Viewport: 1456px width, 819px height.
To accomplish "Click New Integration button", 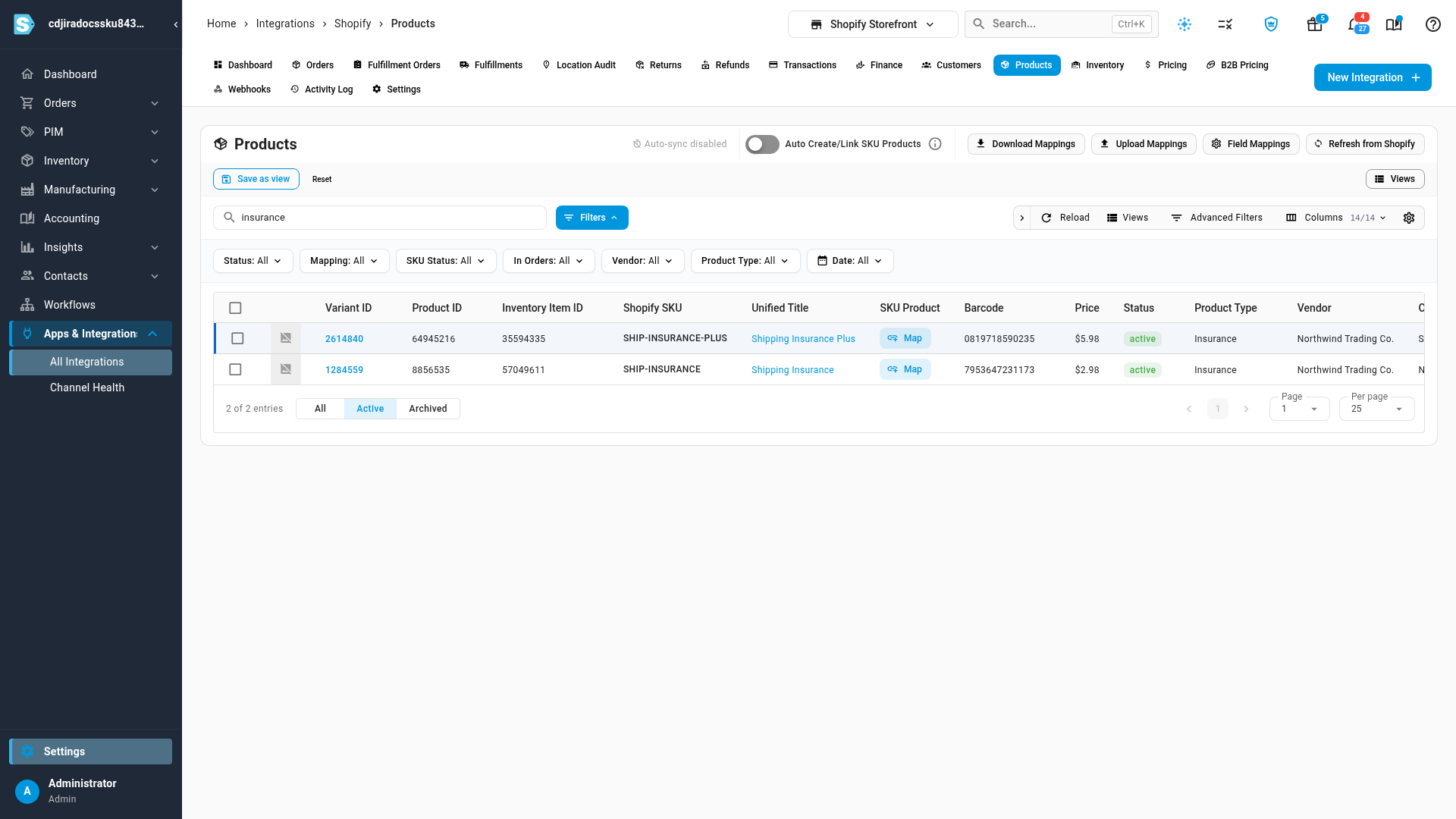I will coord(1373,77).
